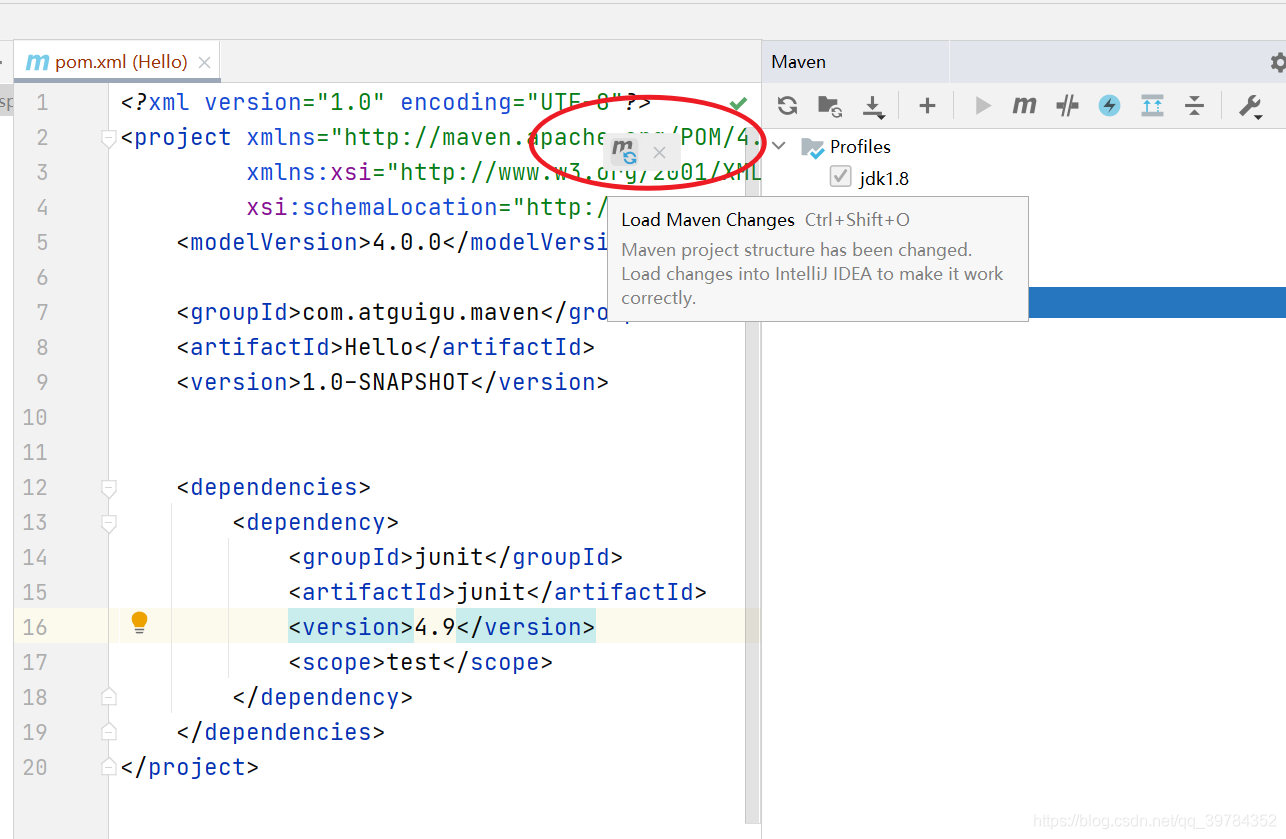Click 'com.atguigu.maven' groupId text
1286x839 pixels.
point(421,312)
